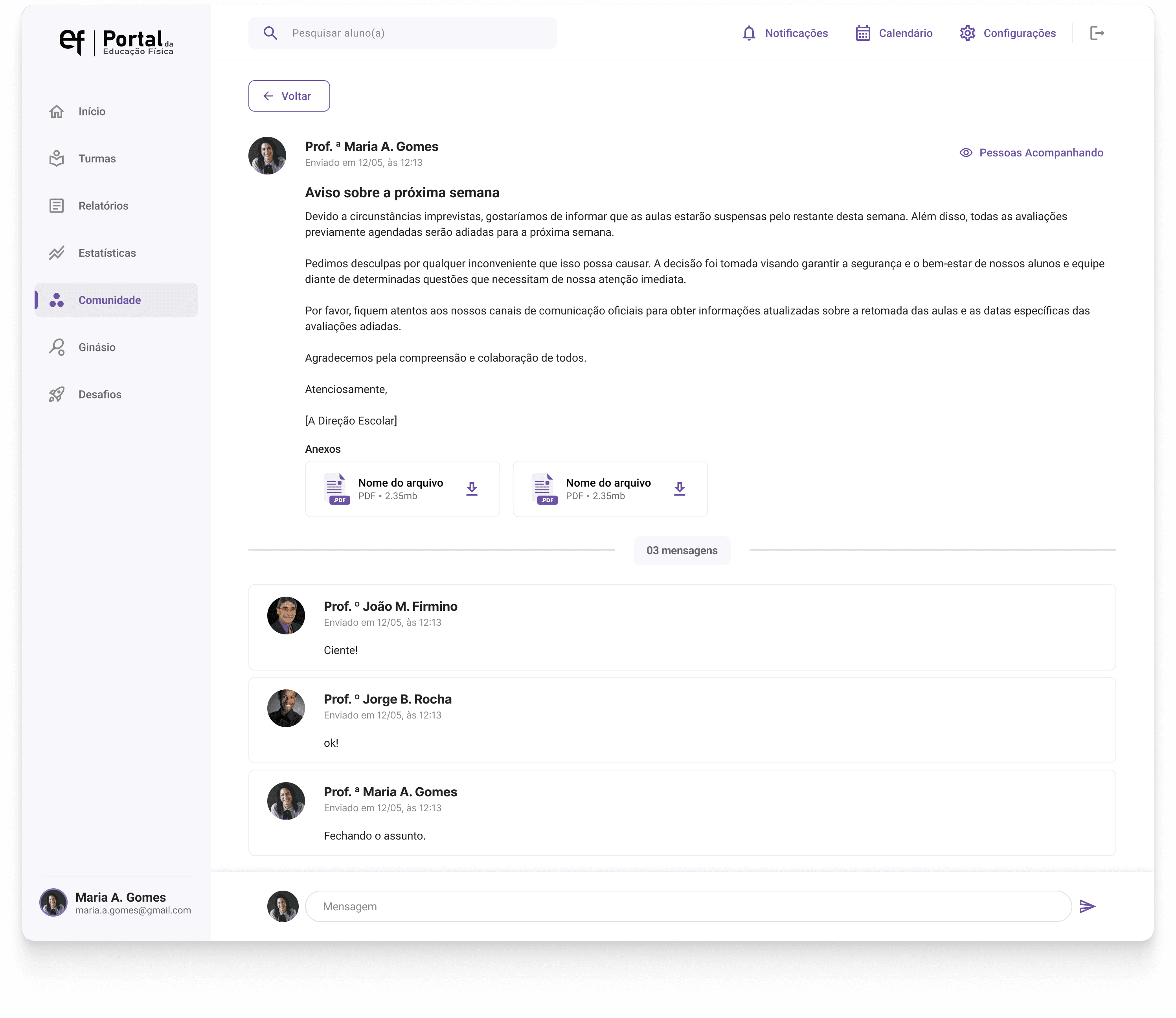Click Maria A. Gomes's reply avatar
Viewport: 1176px width, 1018px height.
click(x=286, y=800)
